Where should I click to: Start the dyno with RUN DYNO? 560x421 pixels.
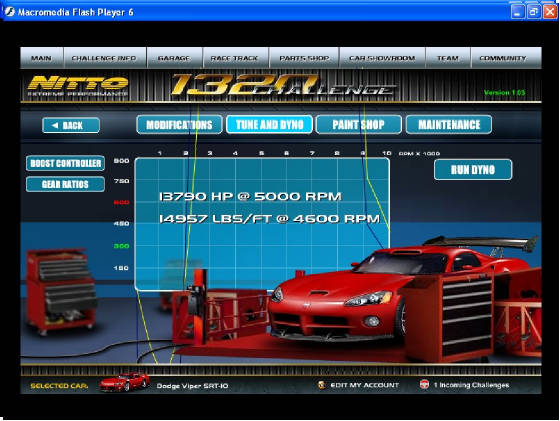tap(473, 170)
